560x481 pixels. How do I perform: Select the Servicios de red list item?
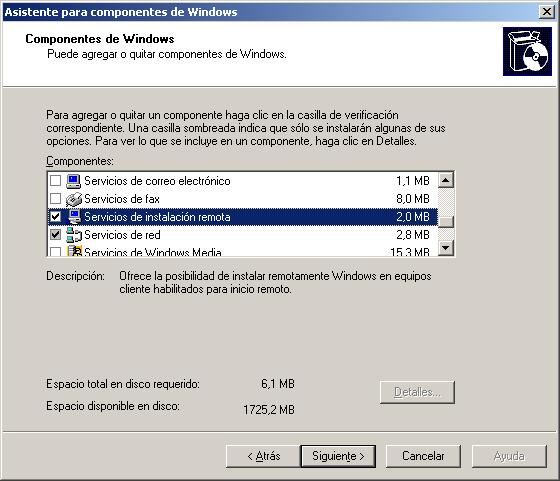242,235
